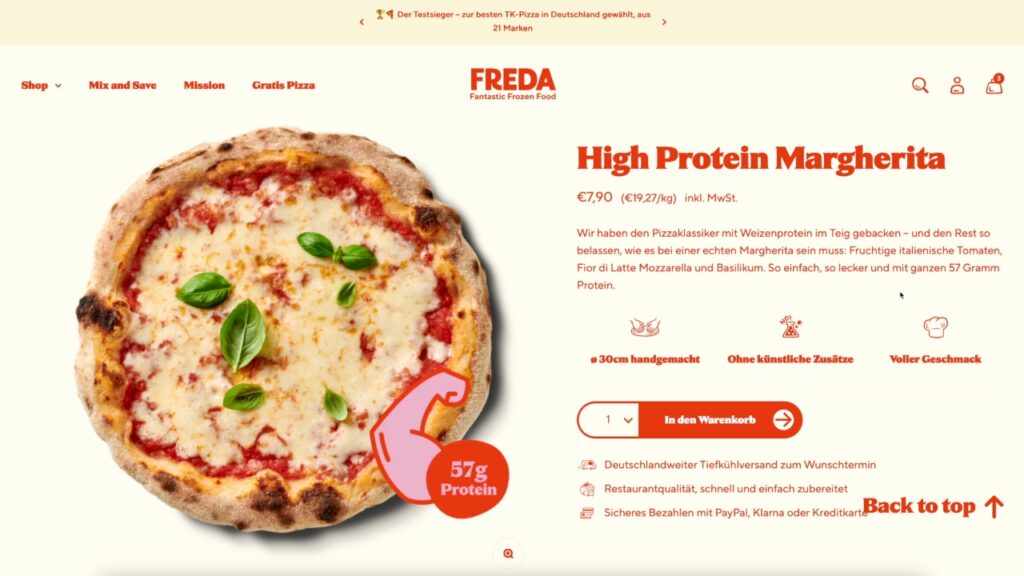Click the zoom magnifier under the pizza image
The width and height of the screenshot is (1024, 576).
coord(508,554)
